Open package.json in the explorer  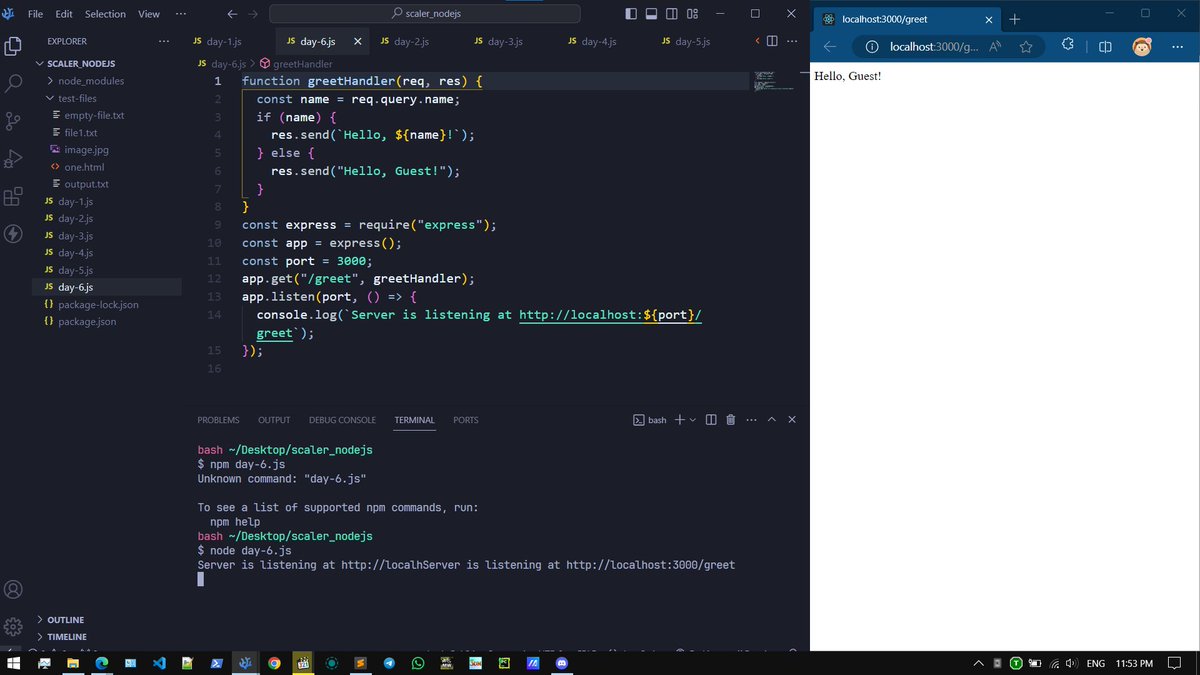[87, 322]
